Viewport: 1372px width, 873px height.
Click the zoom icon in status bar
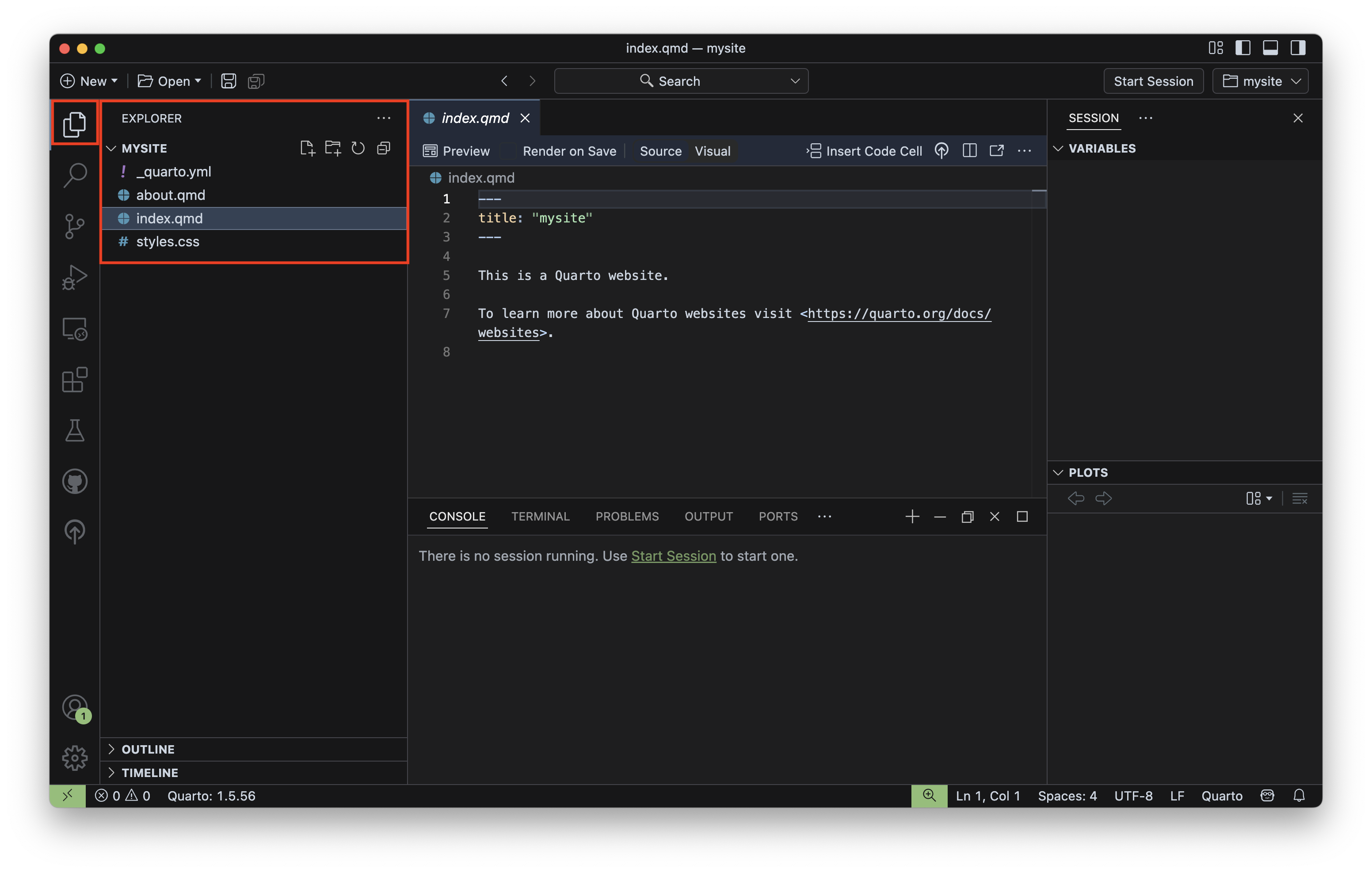pos(929,796)
